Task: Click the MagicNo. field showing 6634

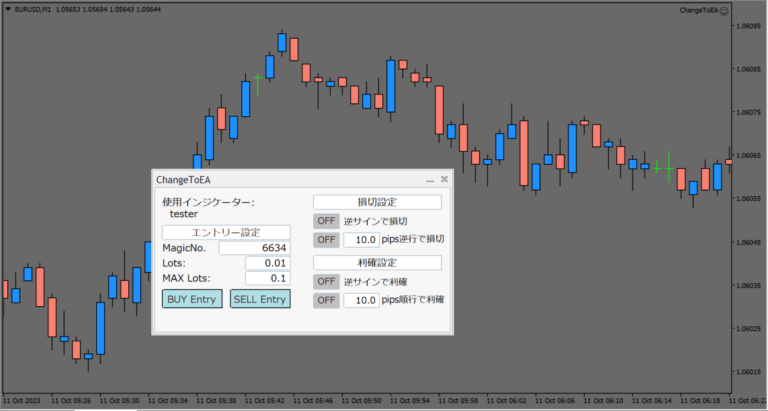Action: [254, 248]
